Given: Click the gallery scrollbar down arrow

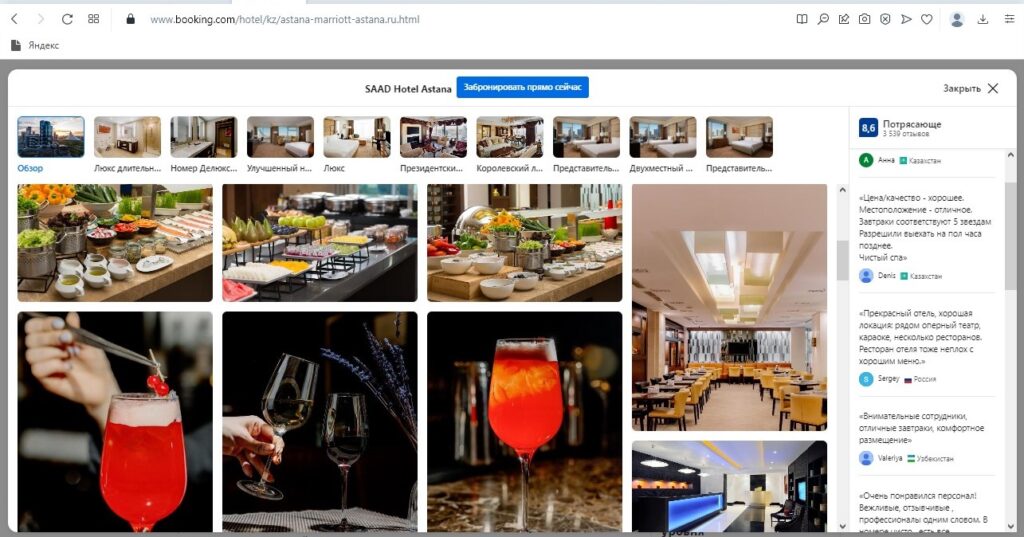Looking at the screenshot, I should point(842,526).
